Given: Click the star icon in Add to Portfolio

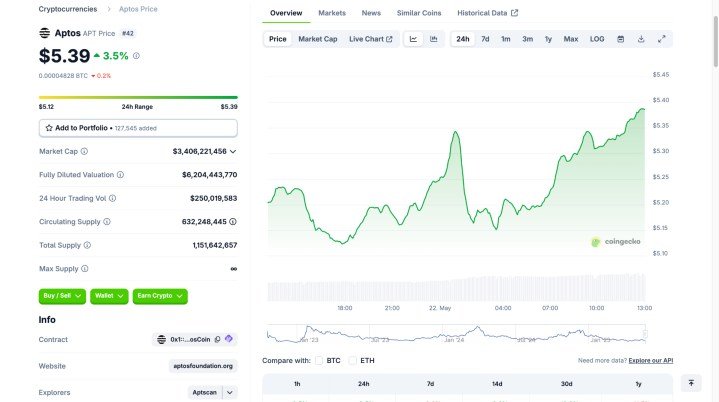Looking at the screenshot, I should click(x=49, y=128).
